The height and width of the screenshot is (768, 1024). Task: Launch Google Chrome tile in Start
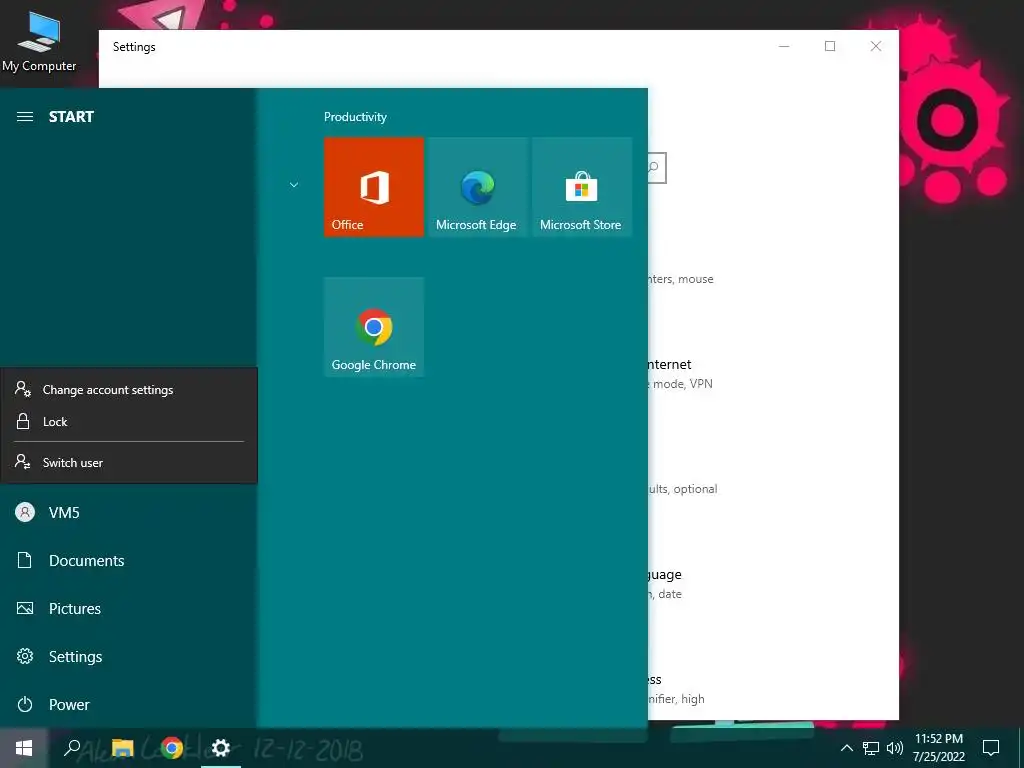(x=374, y=327)
